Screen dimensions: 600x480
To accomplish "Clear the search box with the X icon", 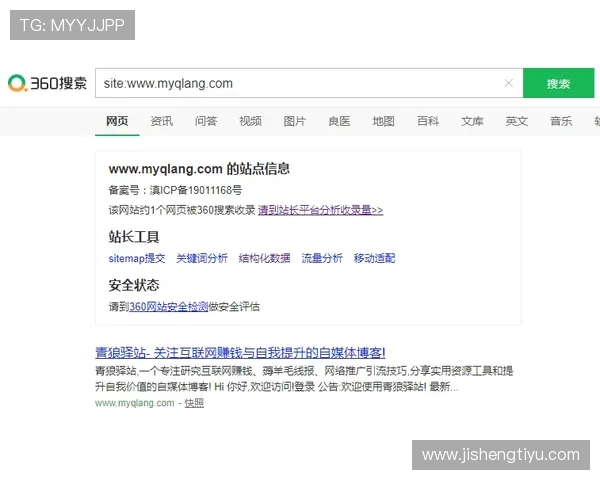I will coord(509,83).
